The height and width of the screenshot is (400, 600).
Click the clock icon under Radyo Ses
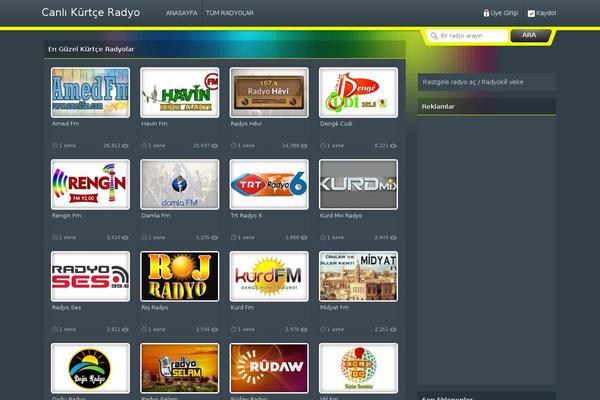point(55,330)
